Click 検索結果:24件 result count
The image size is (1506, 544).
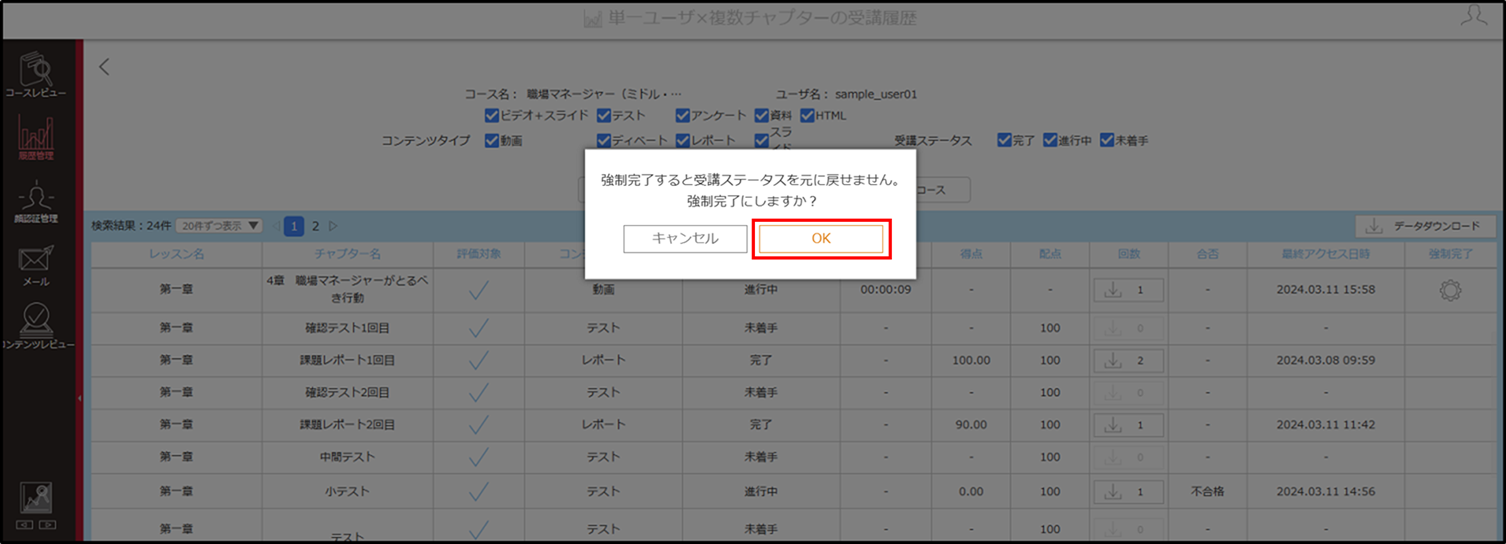coord(130,226)
